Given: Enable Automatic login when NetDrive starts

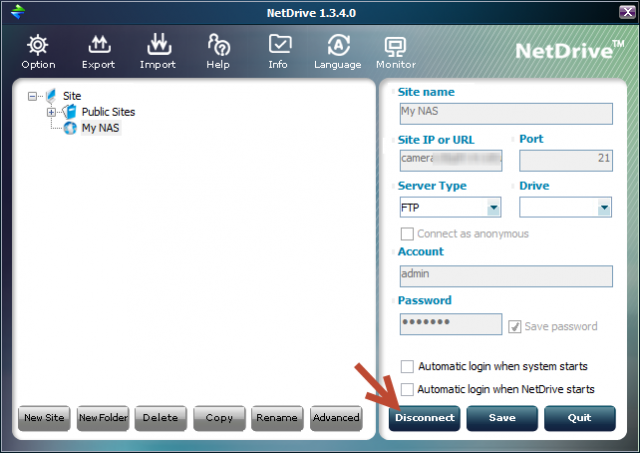Looking at the screenshot, I should click(407, 389).
